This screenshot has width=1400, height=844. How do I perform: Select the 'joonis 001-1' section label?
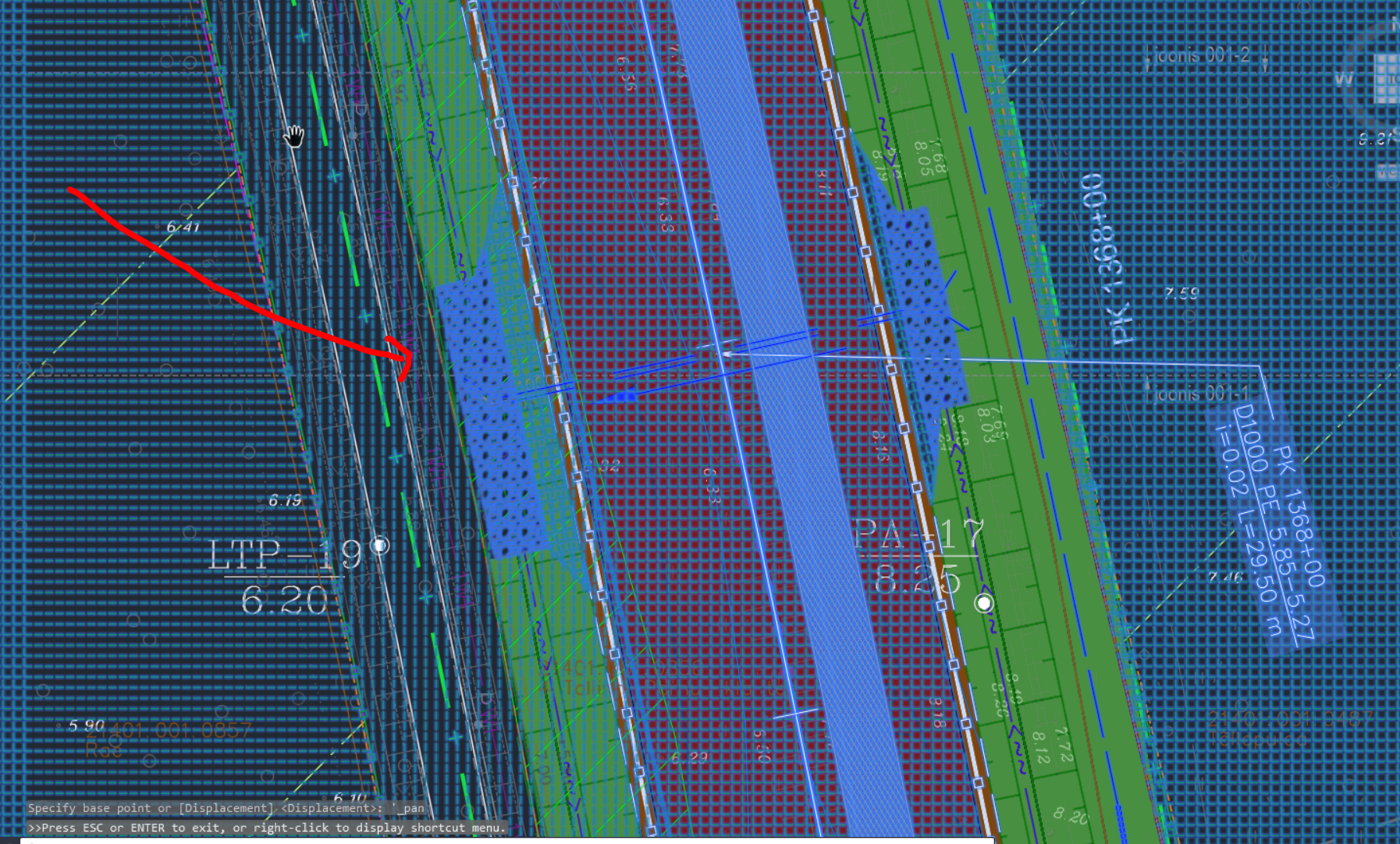1202,394
